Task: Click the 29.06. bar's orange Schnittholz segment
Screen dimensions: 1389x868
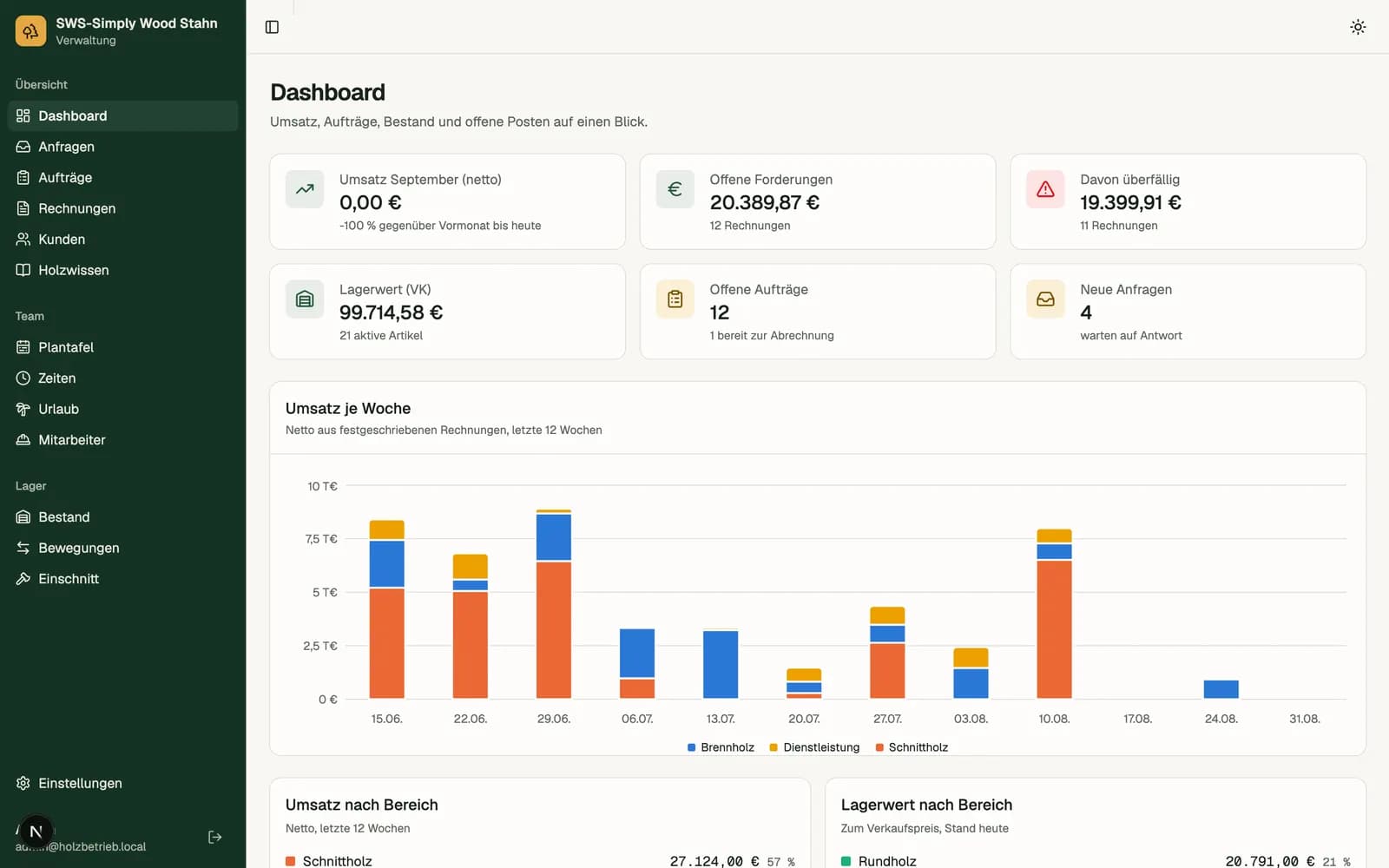Action: pyautogui.click(x=554, y=630)
